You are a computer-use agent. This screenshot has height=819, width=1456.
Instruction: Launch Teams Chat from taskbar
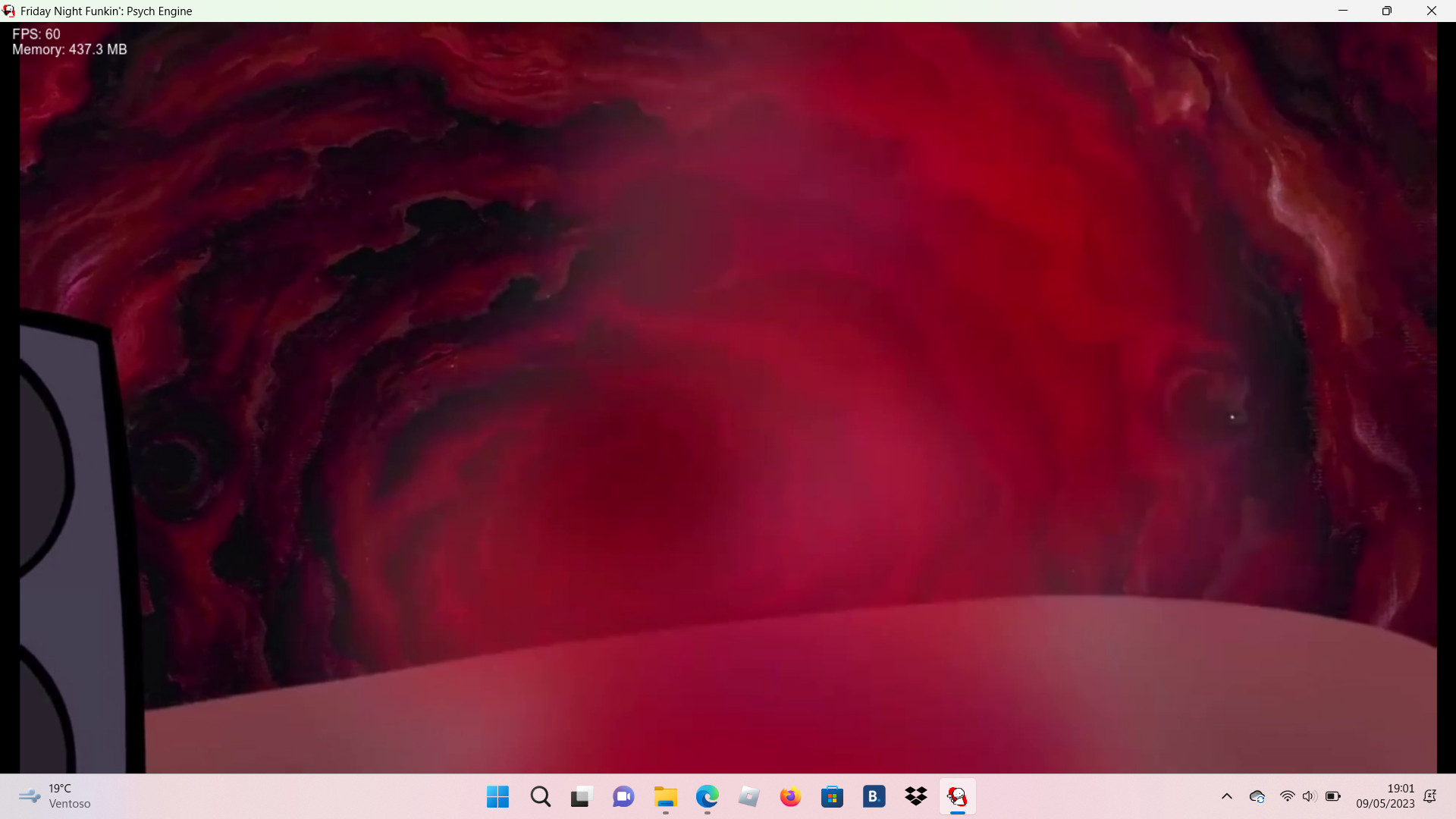[623, 796]
